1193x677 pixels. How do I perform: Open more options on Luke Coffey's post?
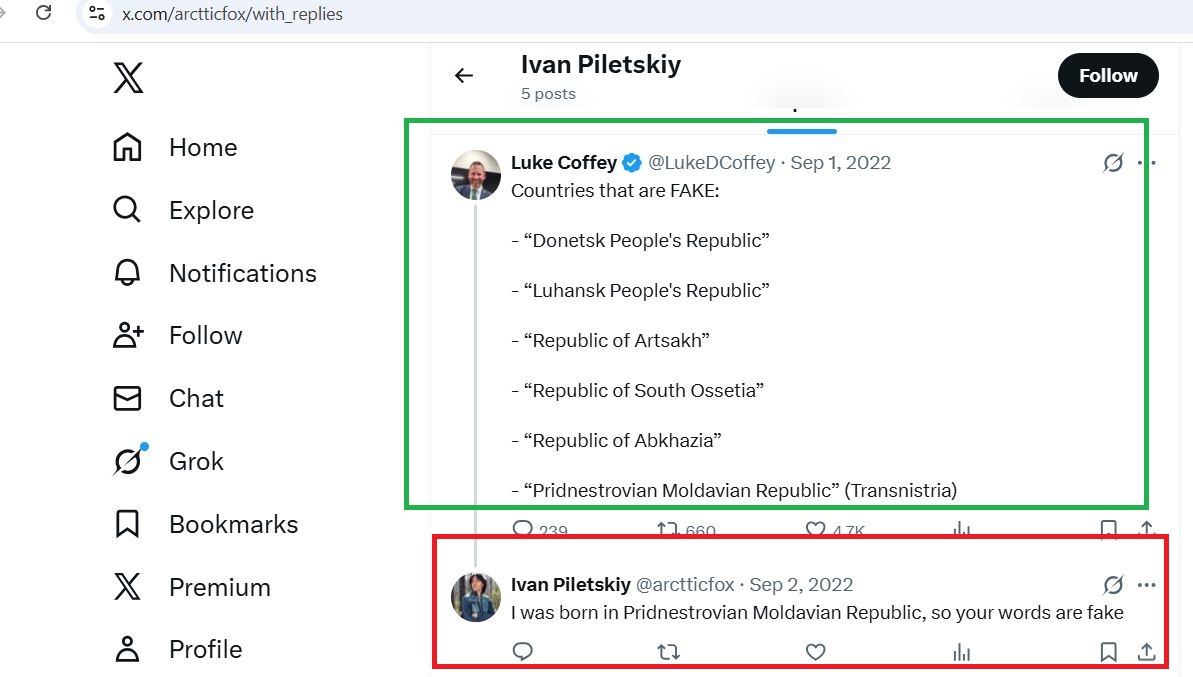click(1147, 162)
